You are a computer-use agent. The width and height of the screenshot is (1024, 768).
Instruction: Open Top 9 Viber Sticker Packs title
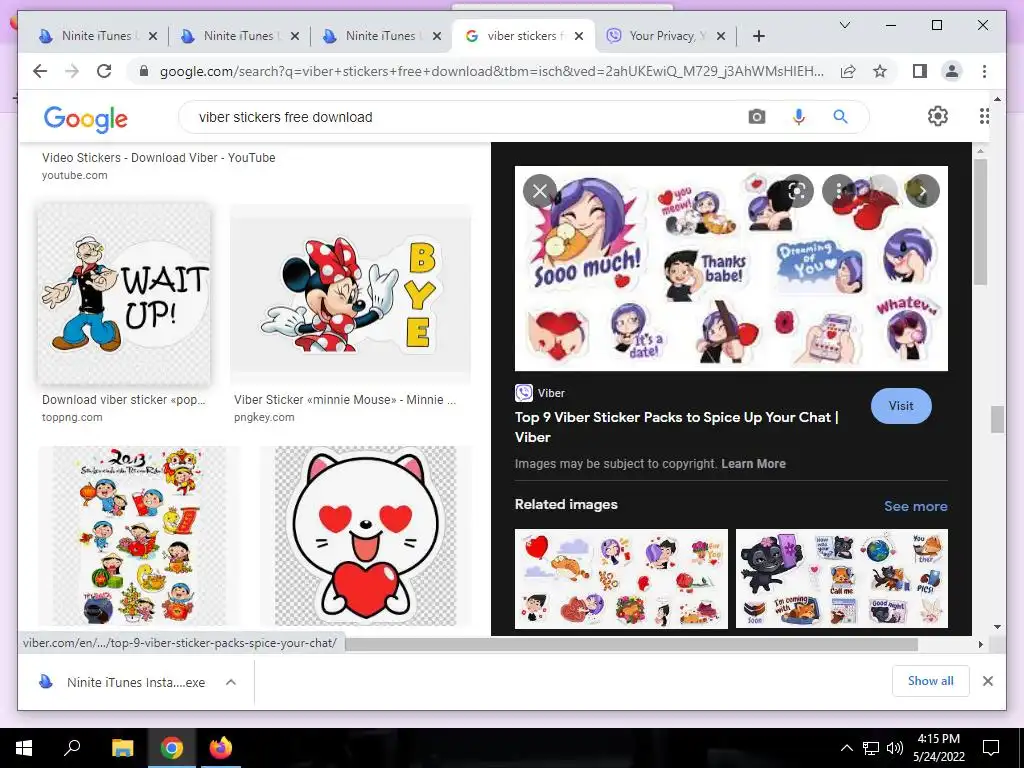677,427
